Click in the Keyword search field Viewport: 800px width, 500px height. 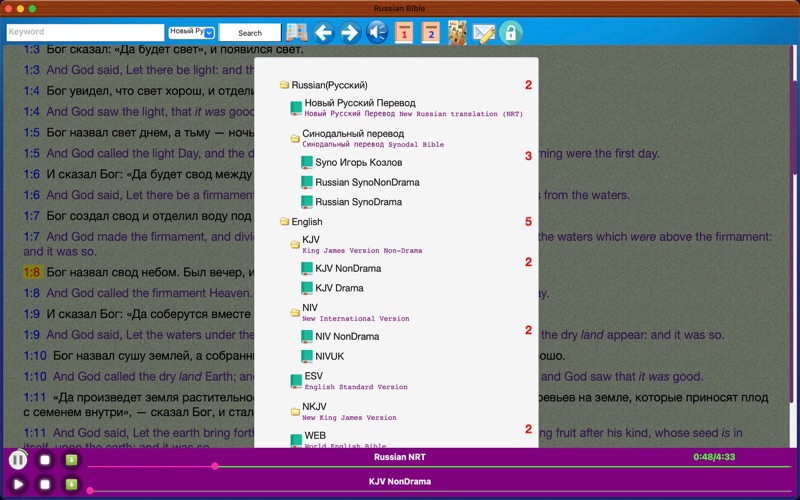(x=85, y=32)
